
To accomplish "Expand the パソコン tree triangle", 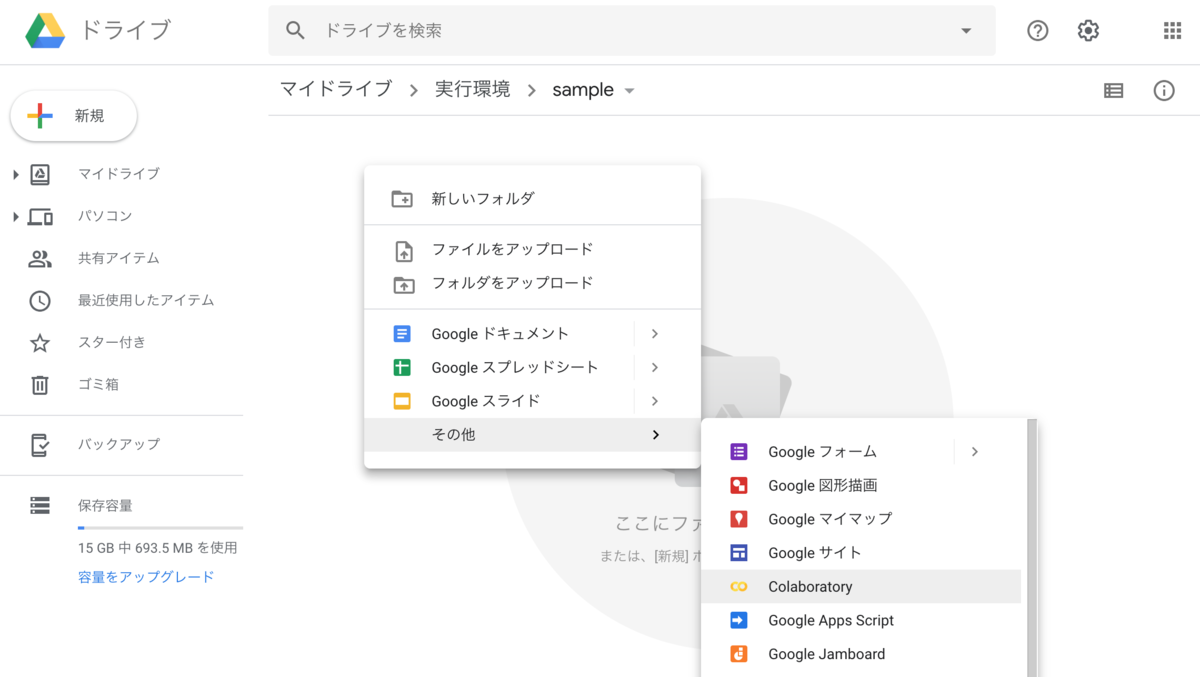I will (x=15, y=217).
